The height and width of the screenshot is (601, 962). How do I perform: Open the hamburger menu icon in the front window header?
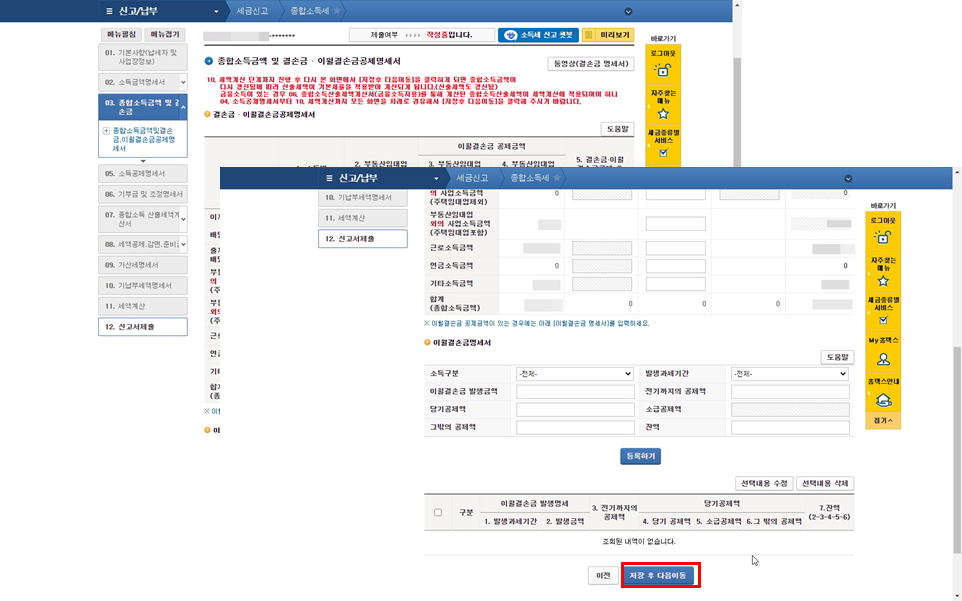pos(329,178)
